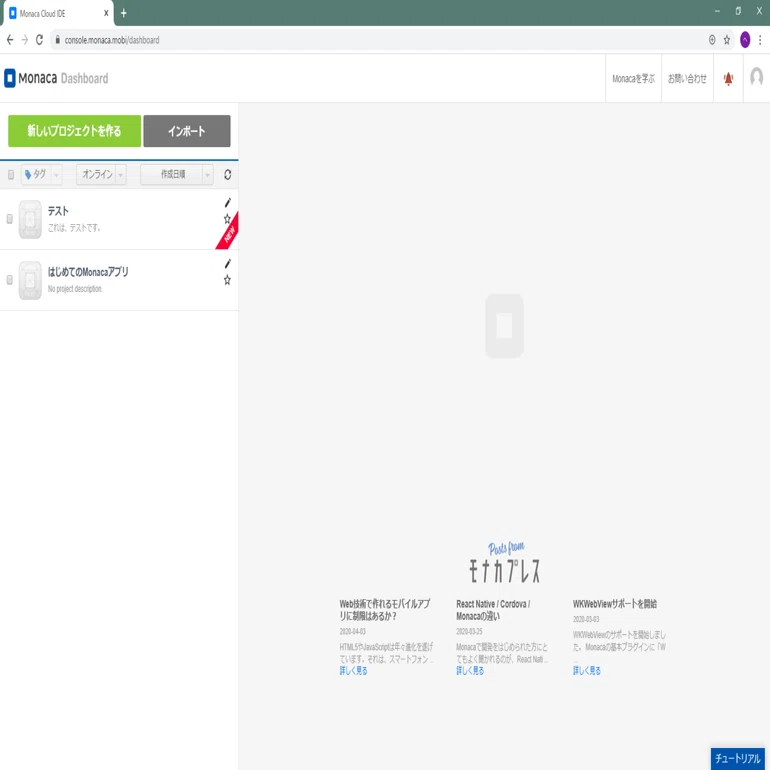Viewport: 770px width, 770px height.
Task: View site security lock info
Action: (x=57, y=40)
